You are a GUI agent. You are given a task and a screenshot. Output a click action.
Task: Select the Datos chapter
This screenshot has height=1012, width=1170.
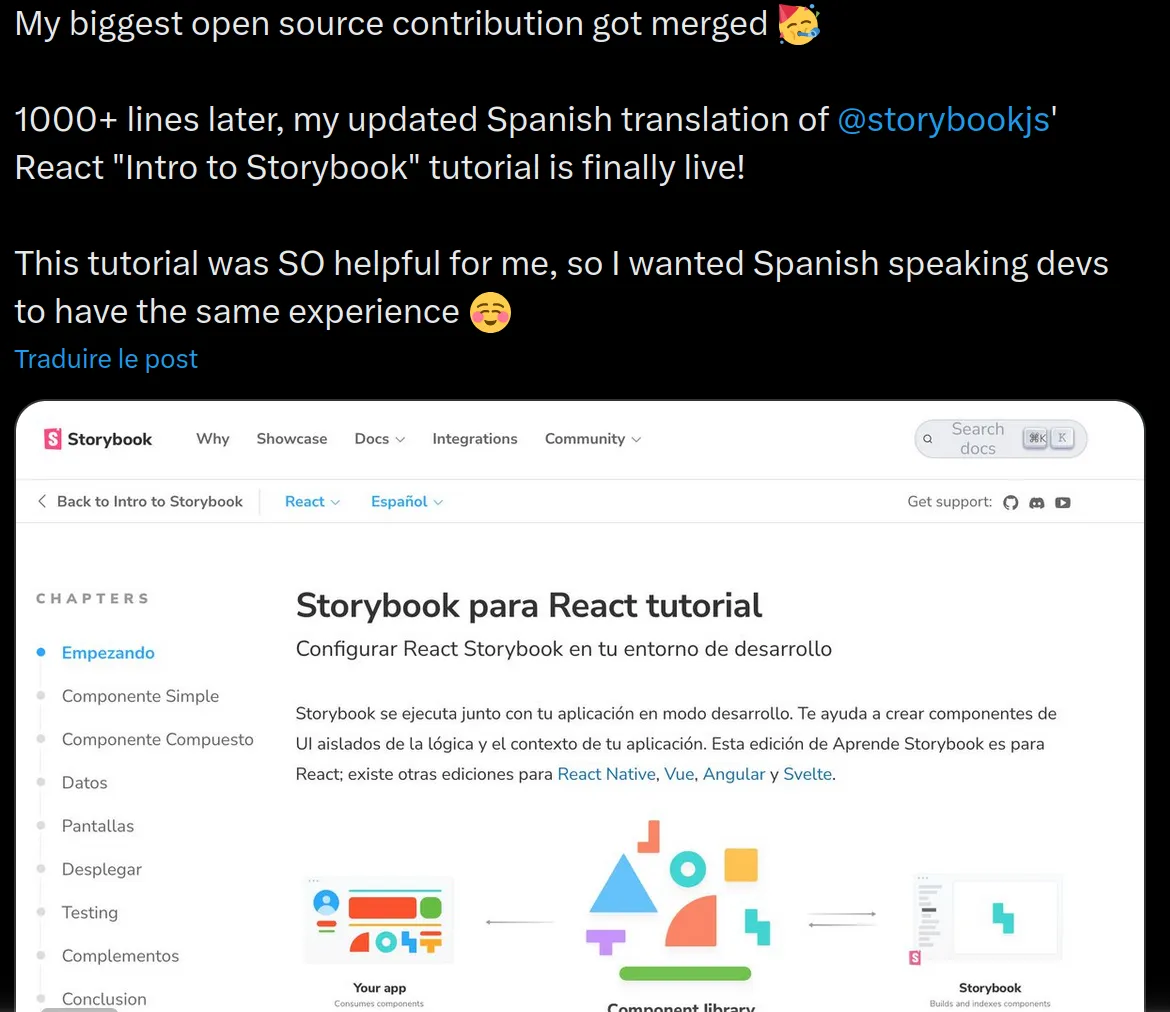pos(84,783)
